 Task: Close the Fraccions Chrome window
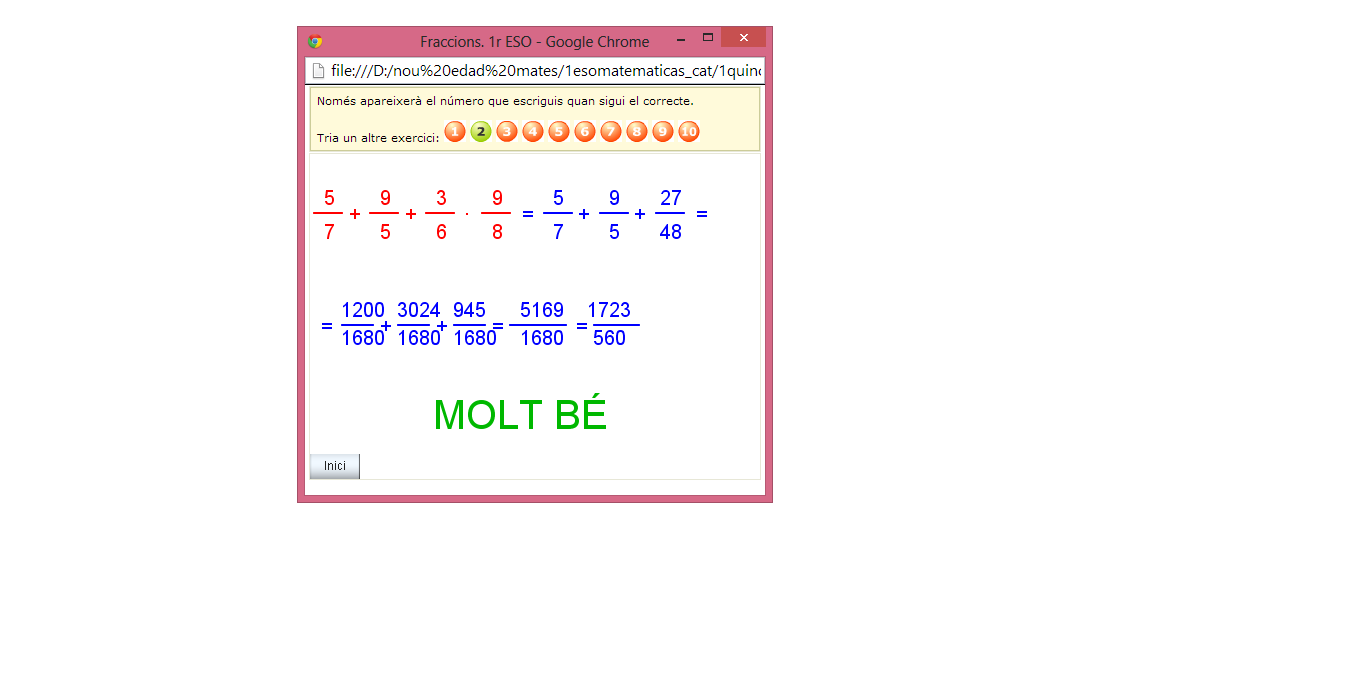point(743,38)
